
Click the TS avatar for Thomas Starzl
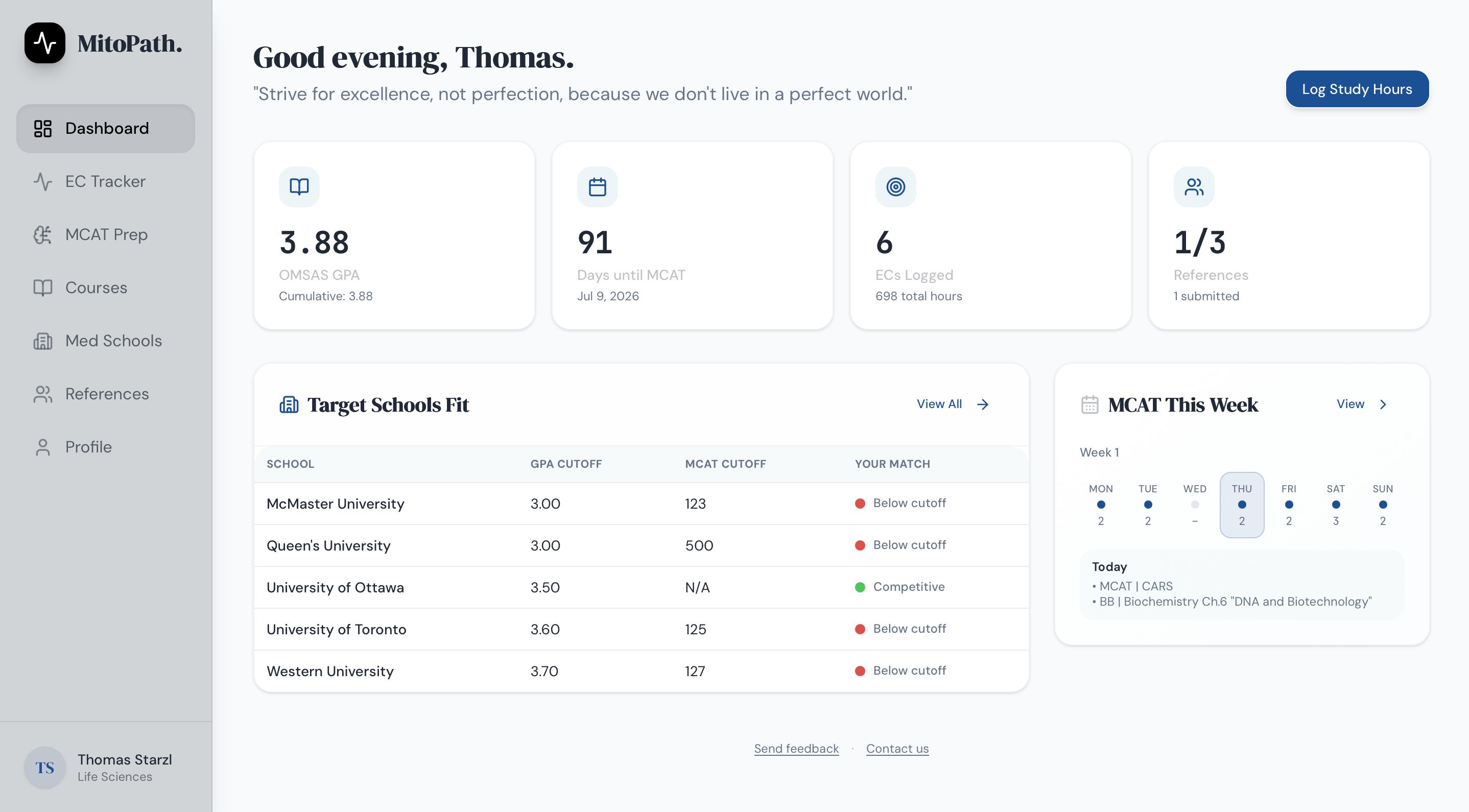point(44,767)
